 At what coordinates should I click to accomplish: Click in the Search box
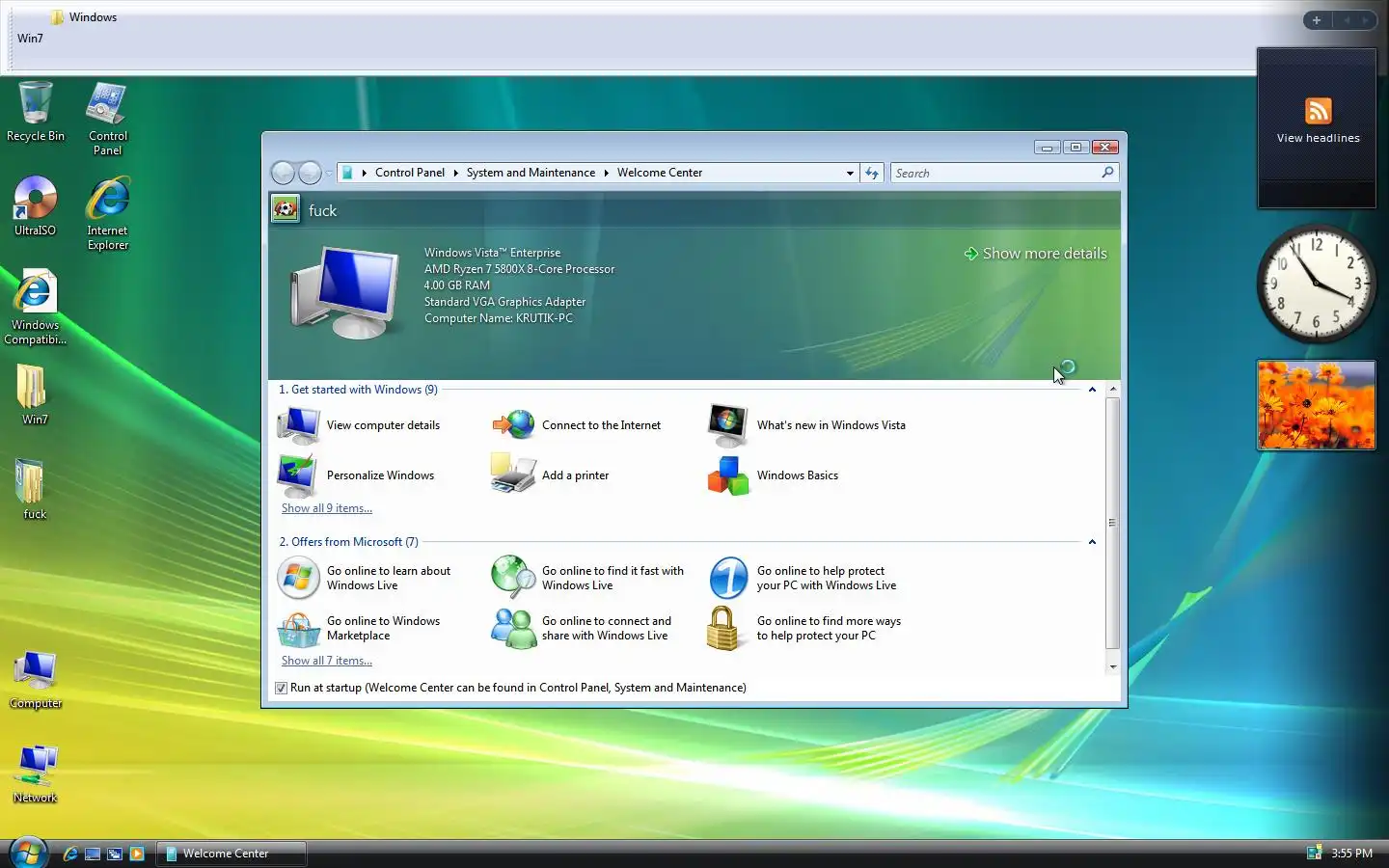click(x=994, y=174)
